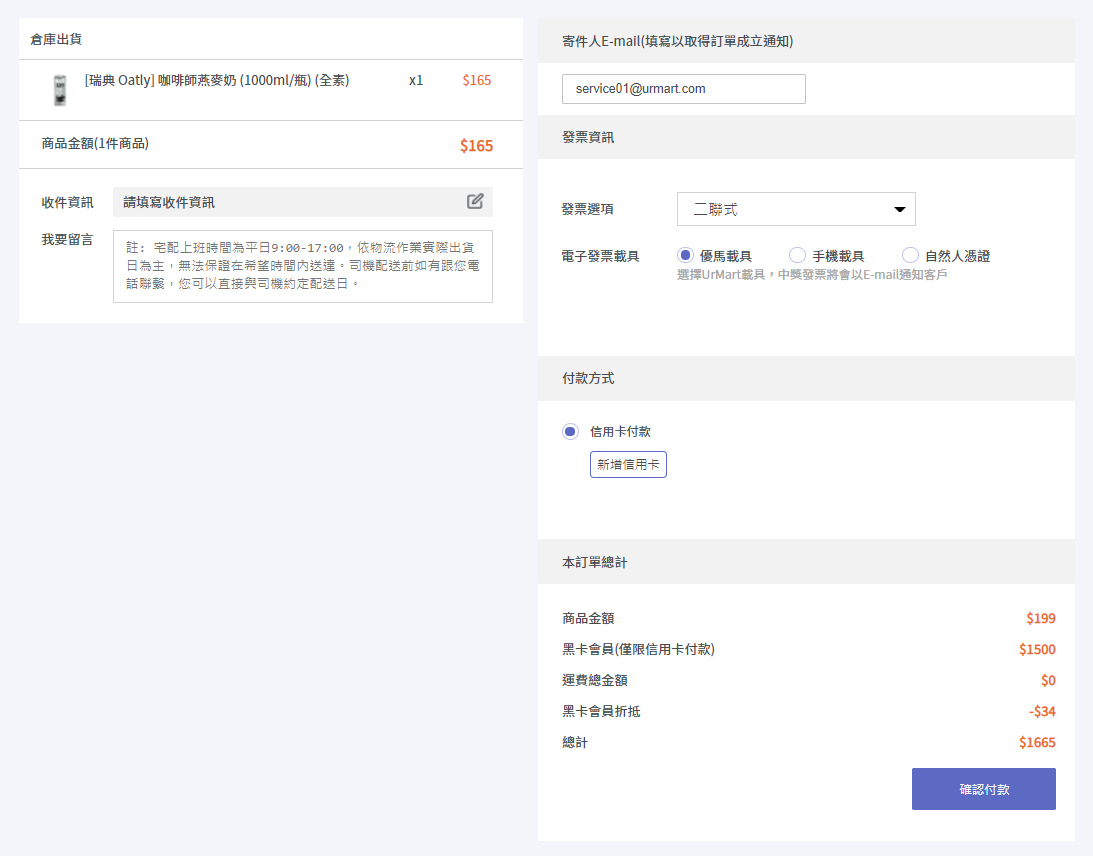Click the Oatly 咖啡師燕麥奶 product name

(217, 80)
